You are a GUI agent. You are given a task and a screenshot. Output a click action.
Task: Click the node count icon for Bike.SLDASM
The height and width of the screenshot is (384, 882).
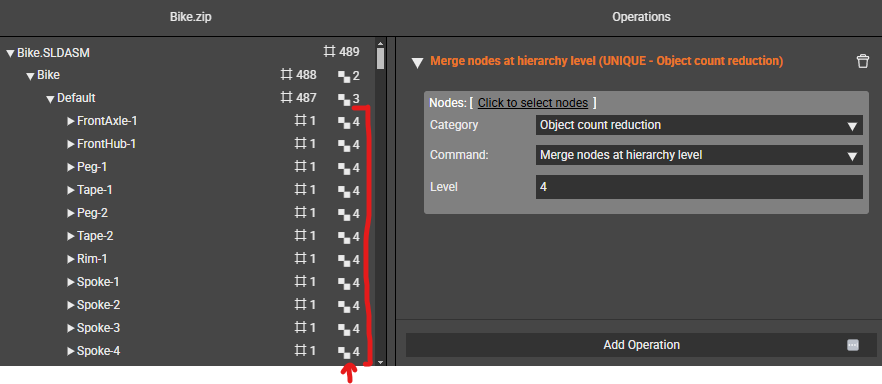tap(330, 52)
